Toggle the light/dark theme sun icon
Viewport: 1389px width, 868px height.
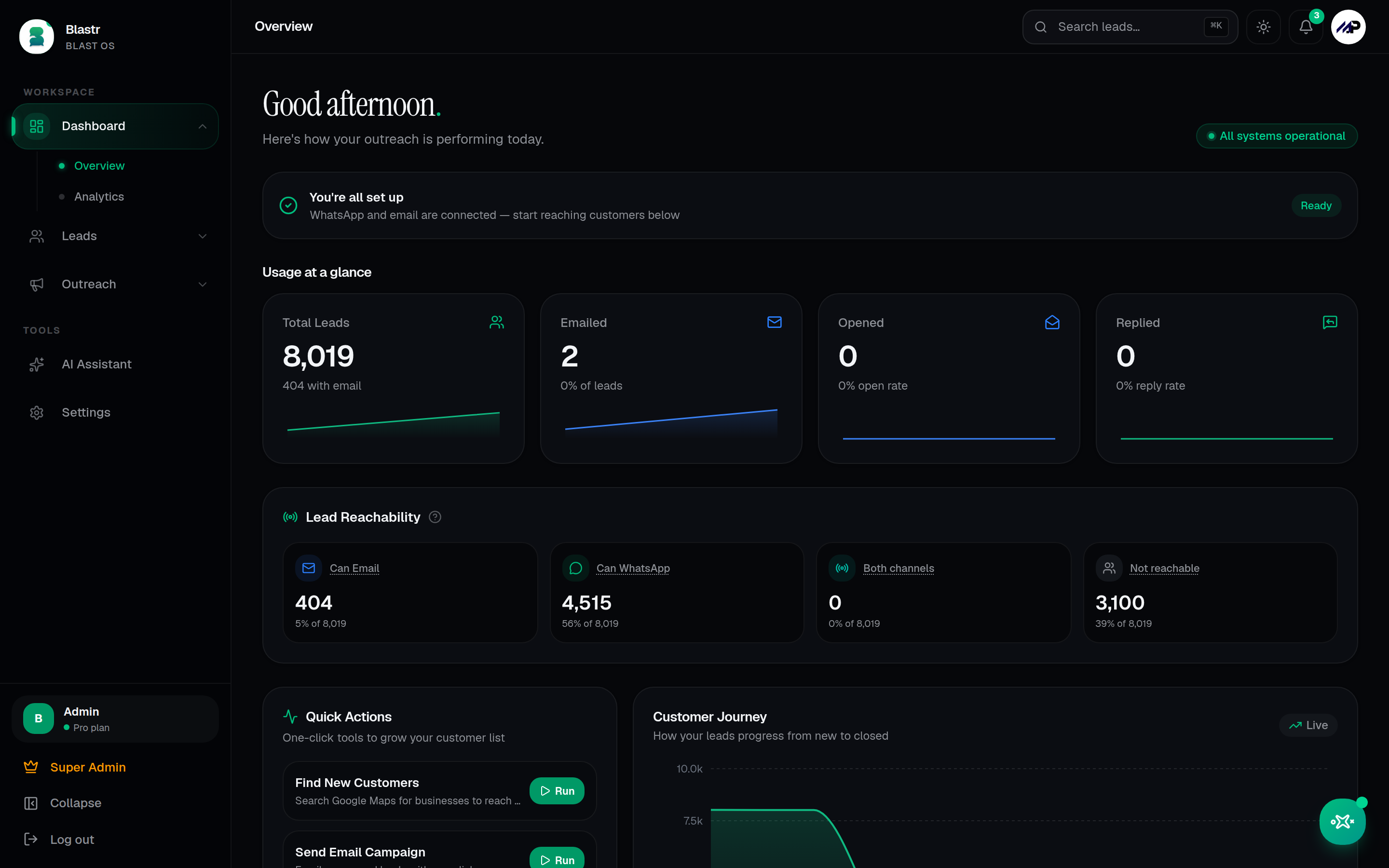(x=1263, y=27)
